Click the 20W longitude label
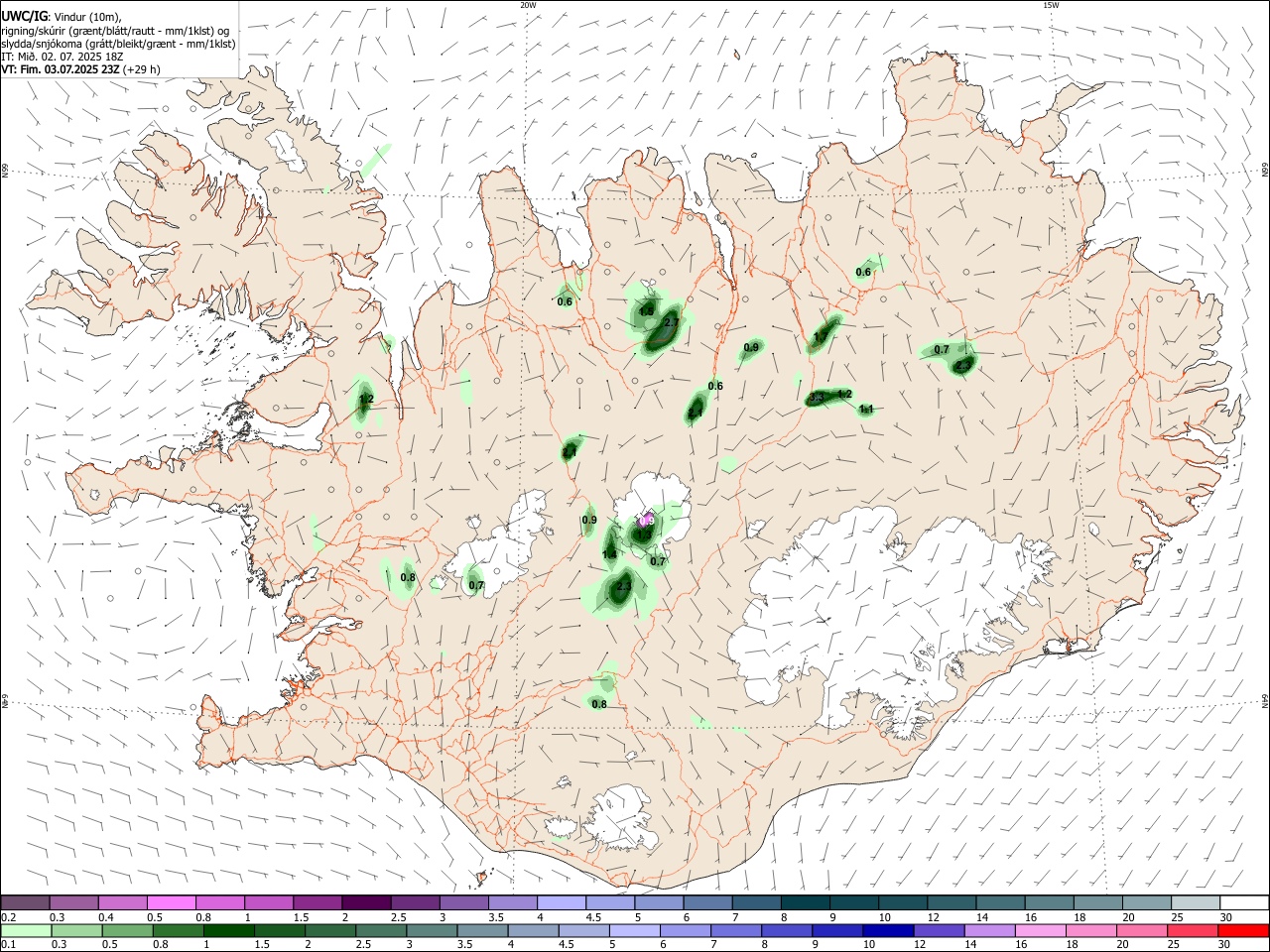This screenshot has height=952, width=1270. (528, 5)
